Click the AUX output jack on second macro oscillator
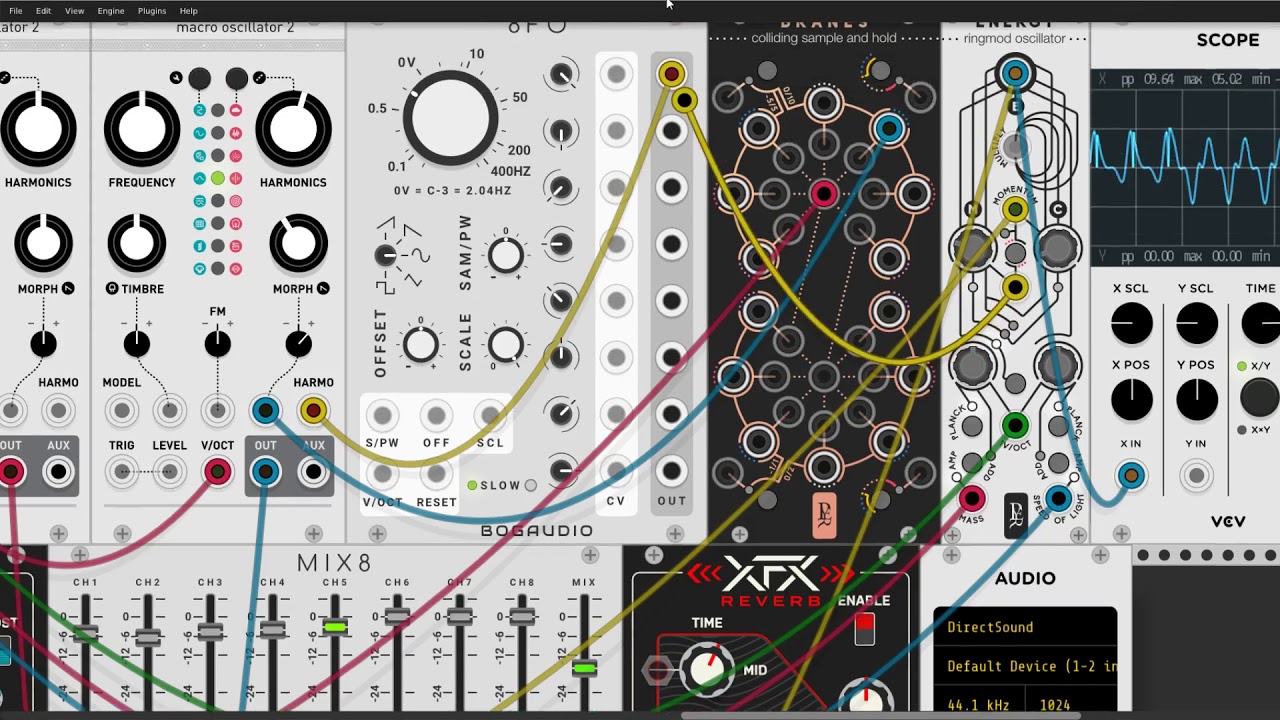 (x=313, y=472)
